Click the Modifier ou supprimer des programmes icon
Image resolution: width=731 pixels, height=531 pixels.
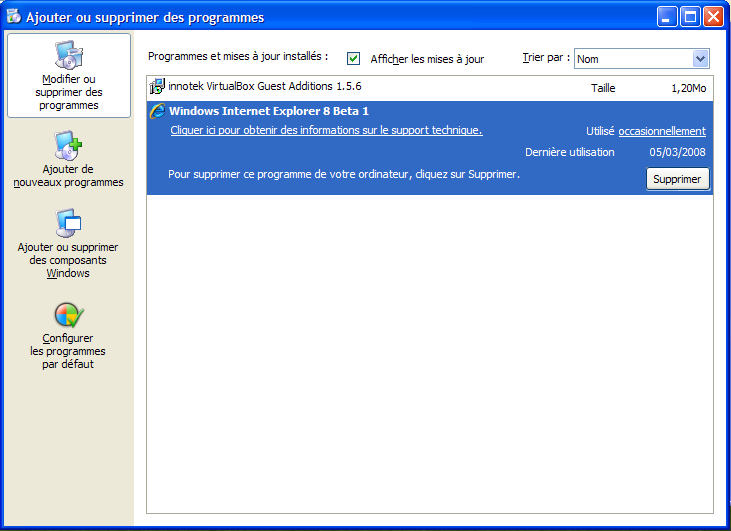pyautogui.click(x=68, y=56)
